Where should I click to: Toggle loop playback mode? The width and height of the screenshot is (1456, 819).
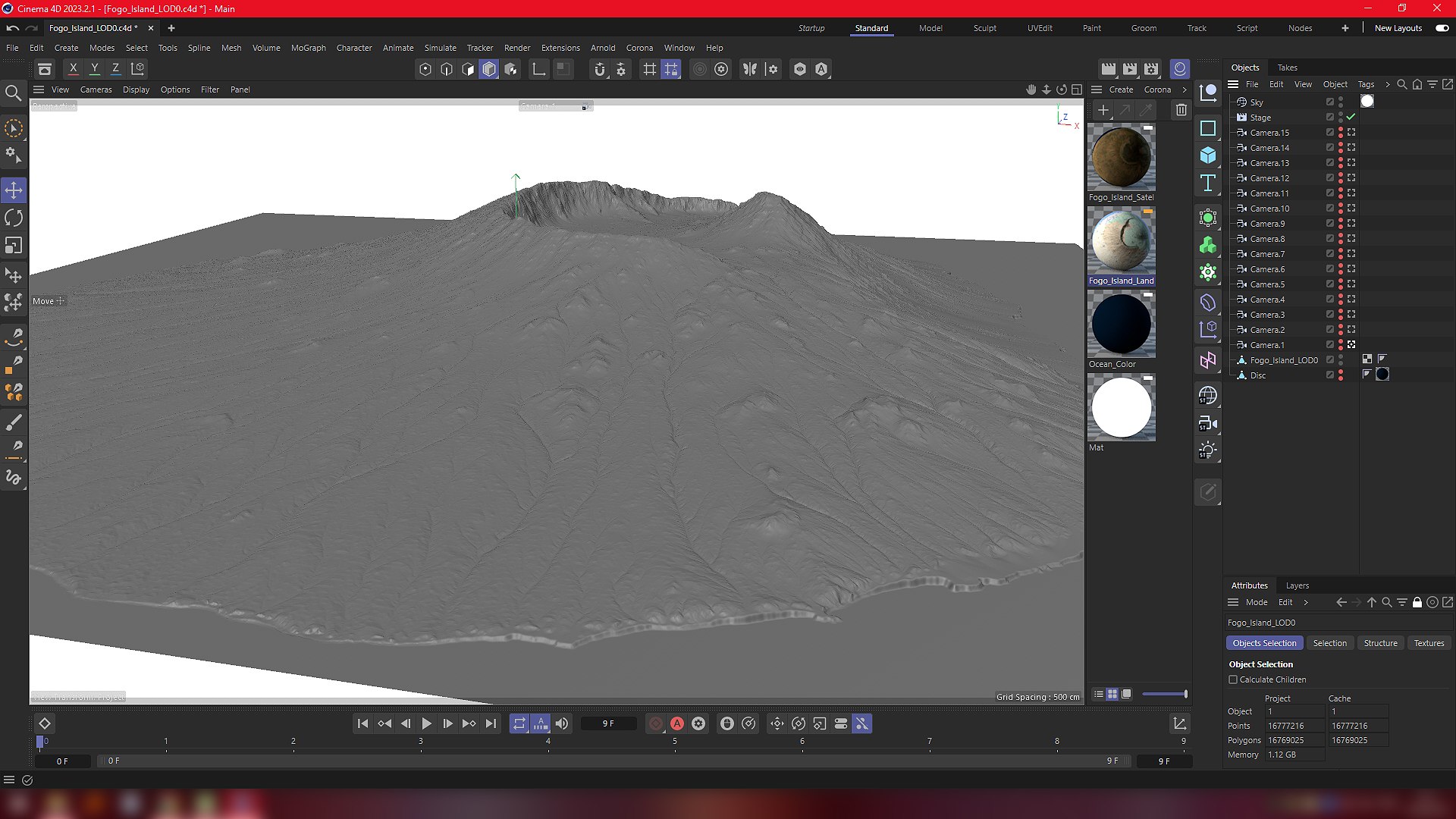pyautogui.click(x=519, y=724)
